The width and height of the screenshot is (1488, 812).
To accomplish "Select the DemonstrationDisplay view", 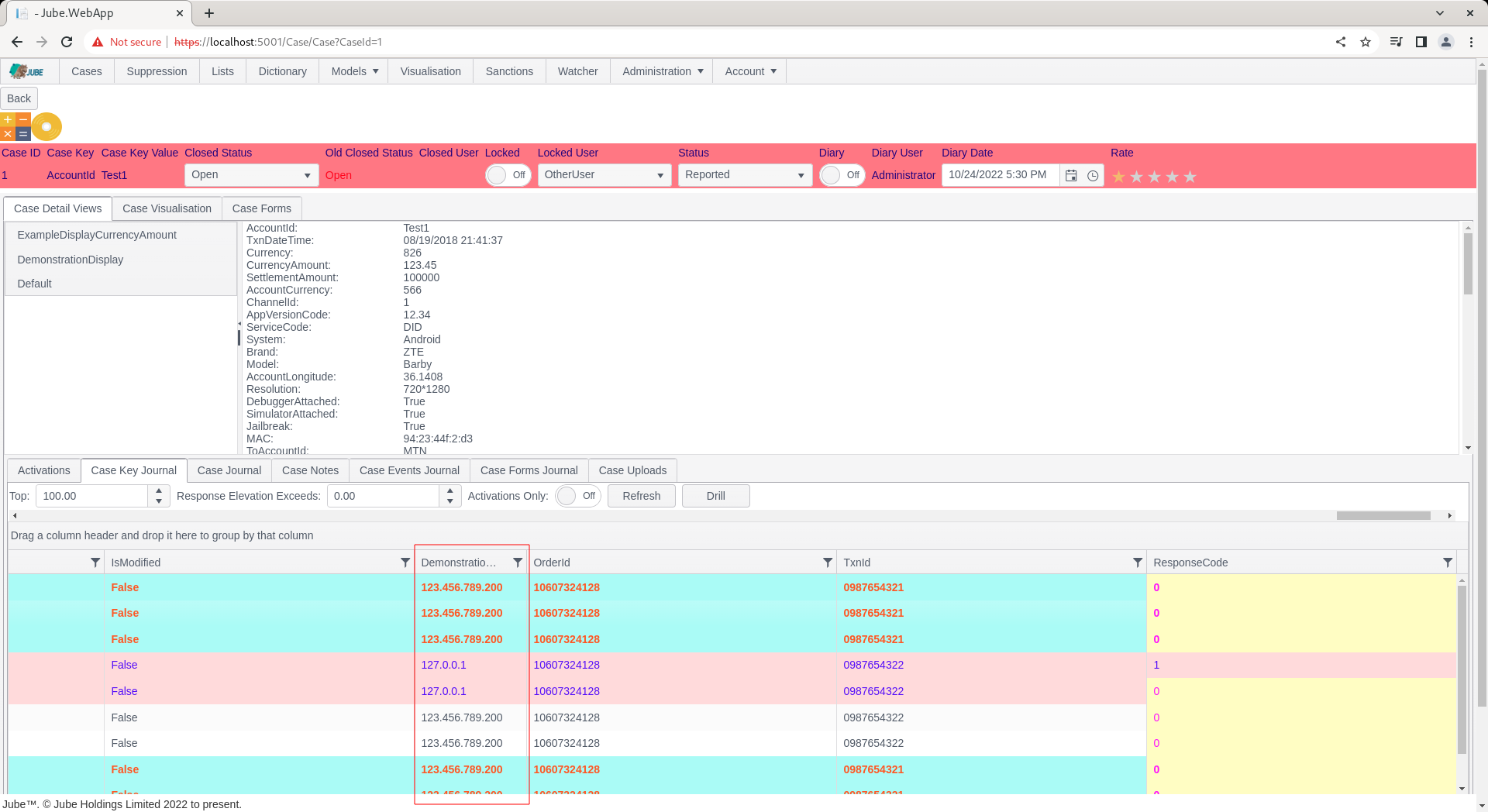I will (x=121, y=260).
